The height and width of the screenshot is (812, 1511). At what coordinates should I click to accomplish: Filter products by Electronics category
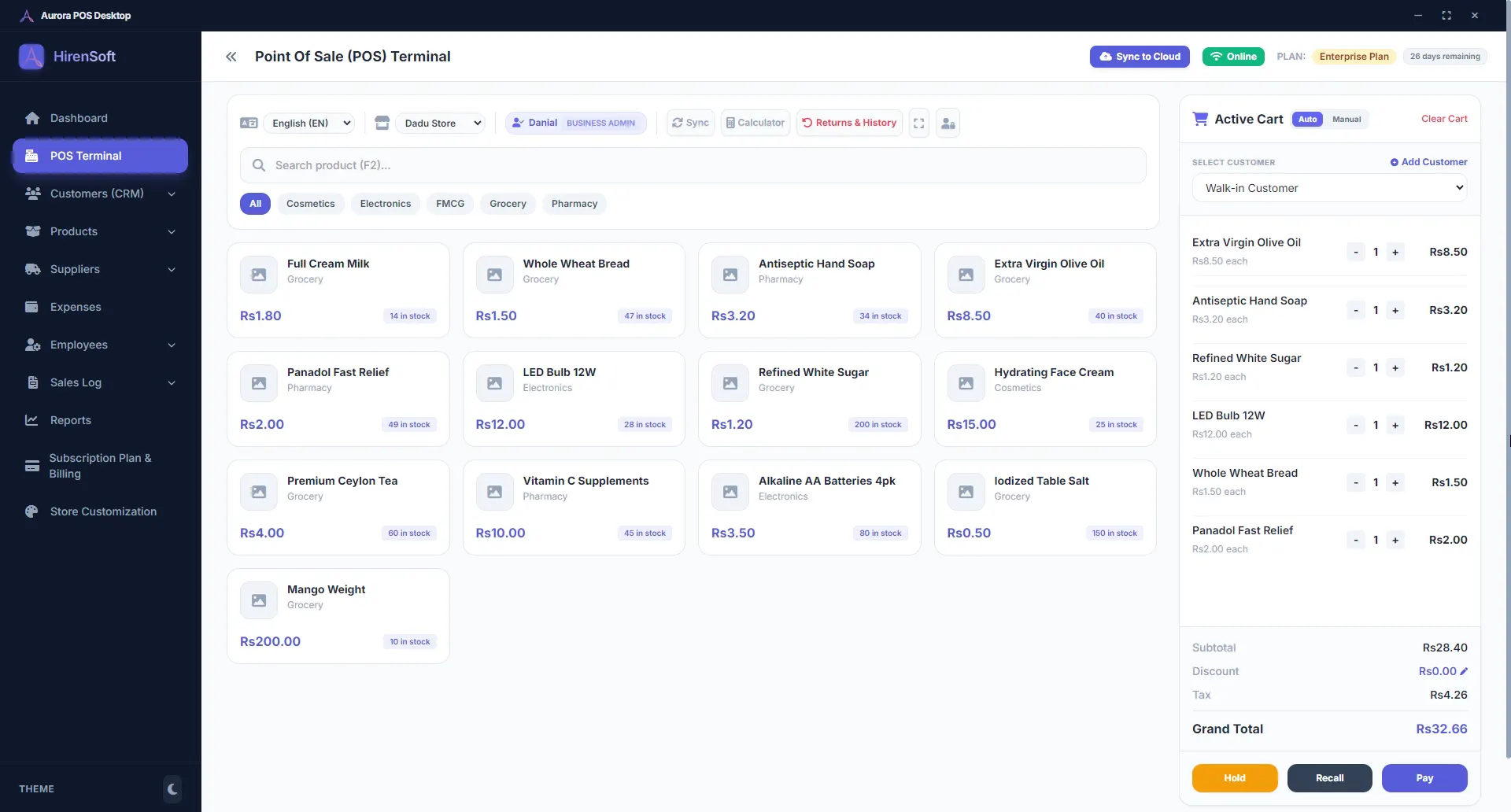pos(386,204)
